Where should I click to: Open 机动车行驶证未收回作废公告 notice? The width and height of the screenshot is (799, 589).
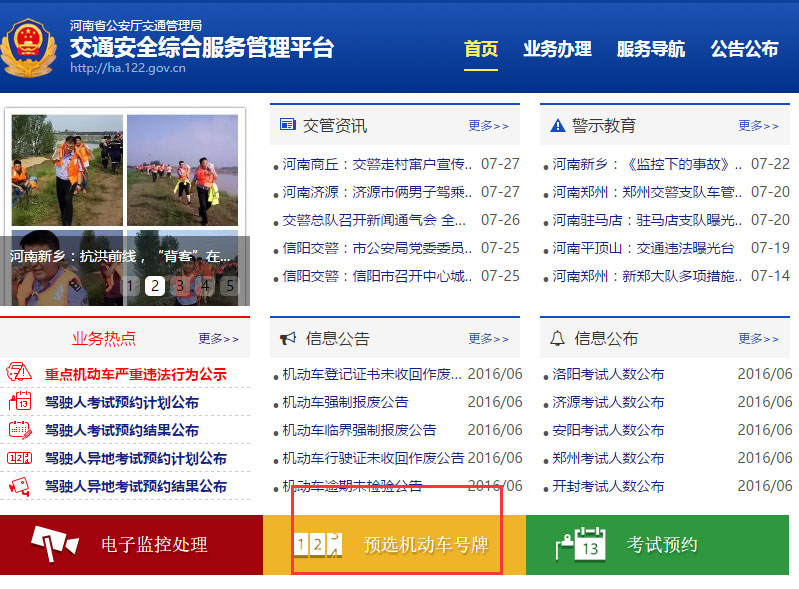click(373, 459)
